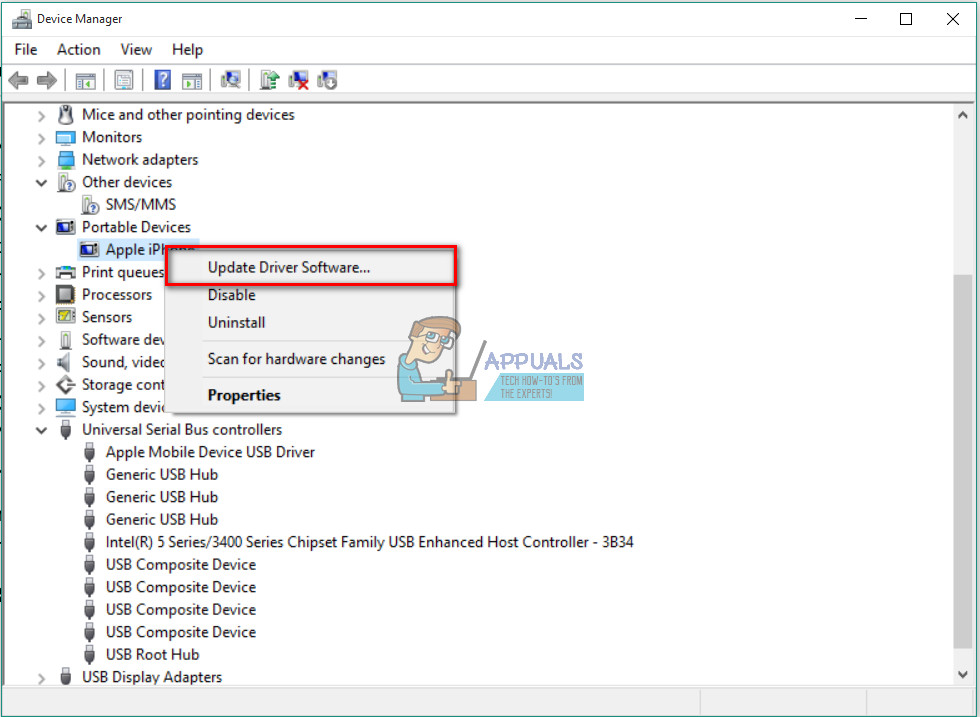Select the Intel(R) 5 Series USB Enhanced Host Controller
The image size is (980, 717).
pos(369,542)
